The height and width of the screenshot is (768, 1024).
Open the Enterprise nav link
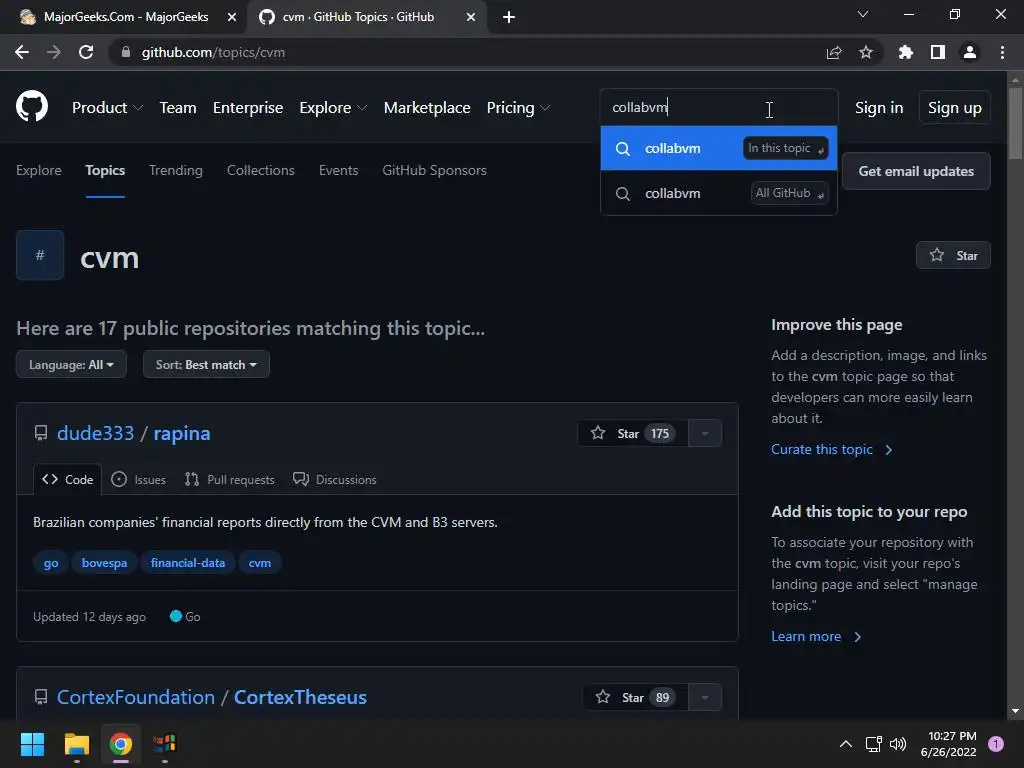[248, 107]
